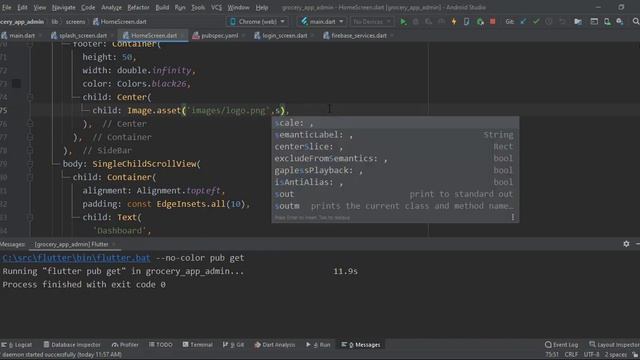Open the Event Log panel

pyautogui.click(x=562, y=345)
